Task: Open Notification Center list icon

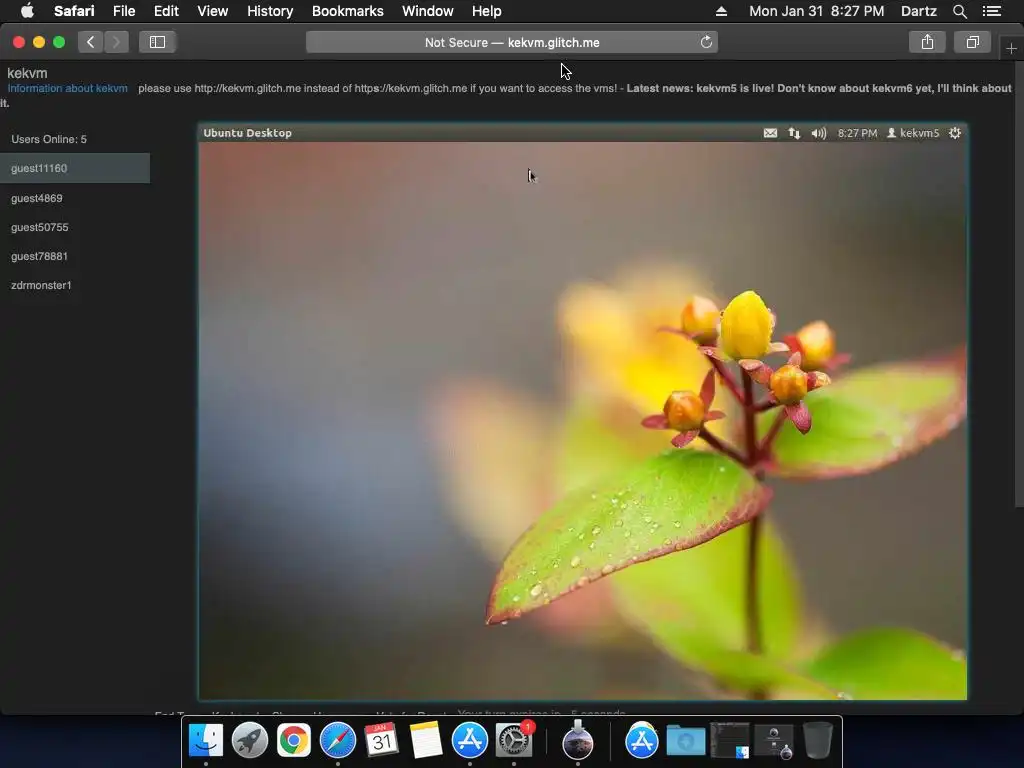Action: click(992, 11)
